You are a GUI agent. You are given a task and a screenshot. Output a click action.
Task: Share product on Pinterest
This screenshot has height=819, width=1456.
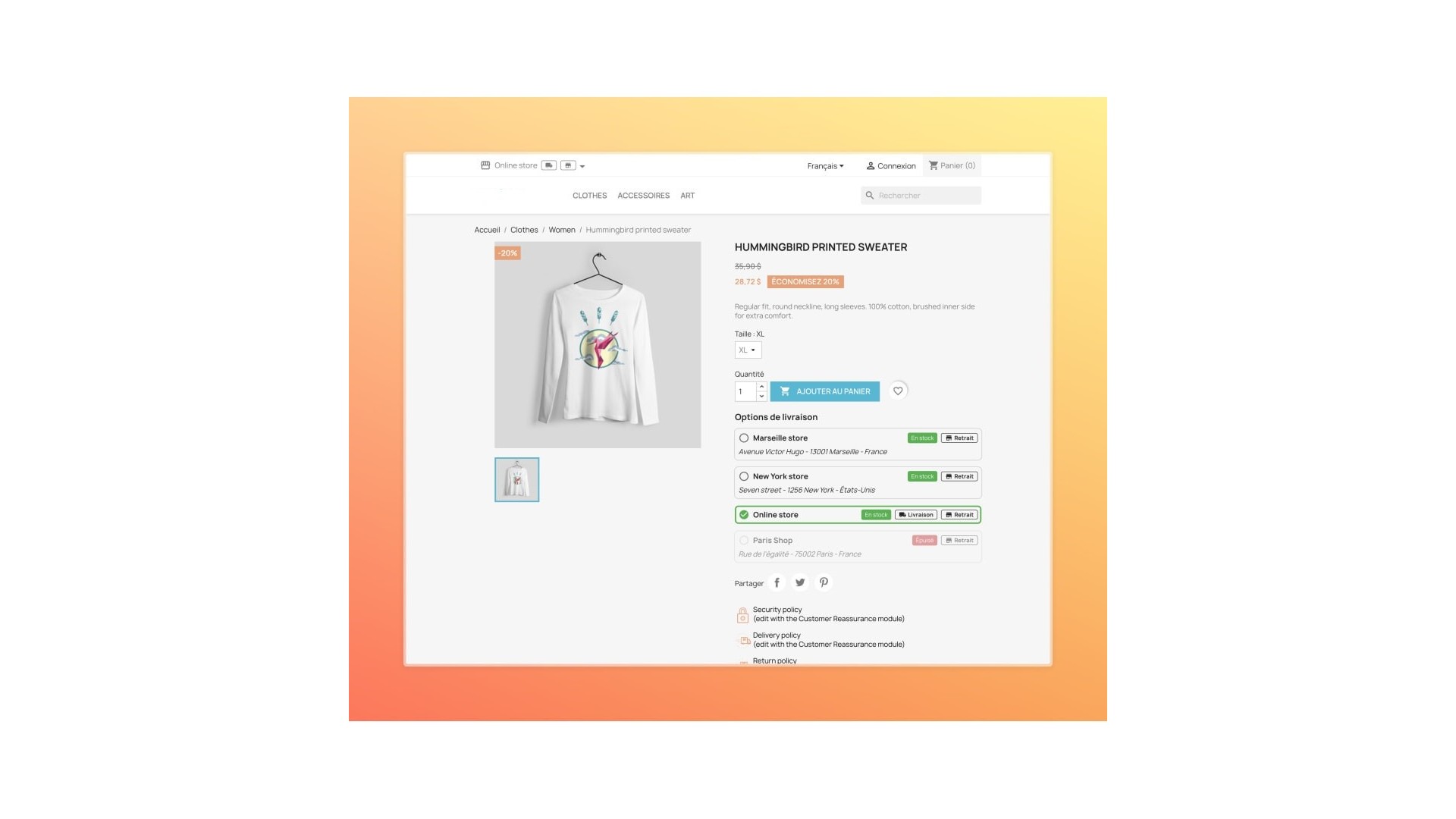(x=824, y=582)
